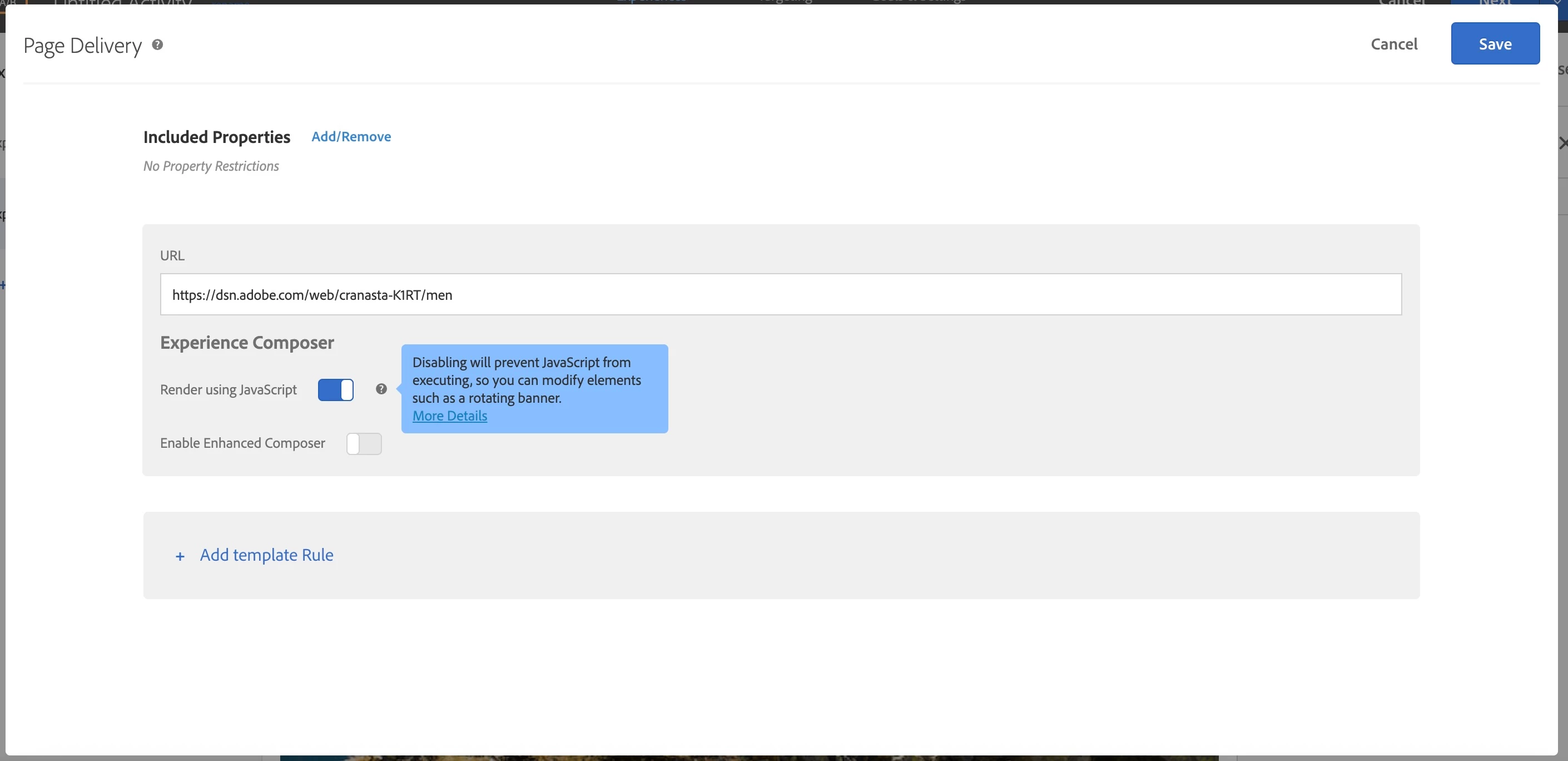Click the Included Properties heading
The image size is (1568, 761).
tap(216, 137)
